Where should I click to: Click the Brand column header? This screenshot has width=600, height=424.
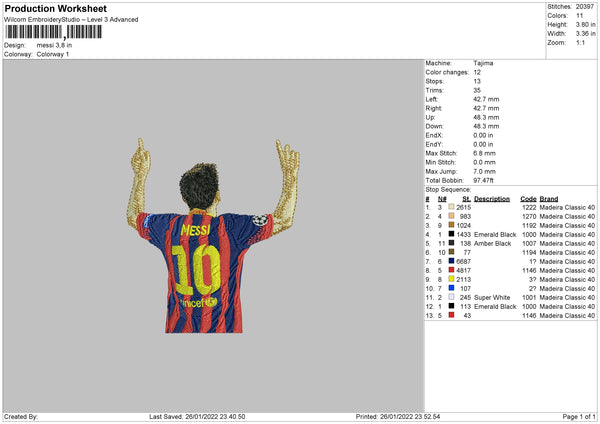[549, 199]
